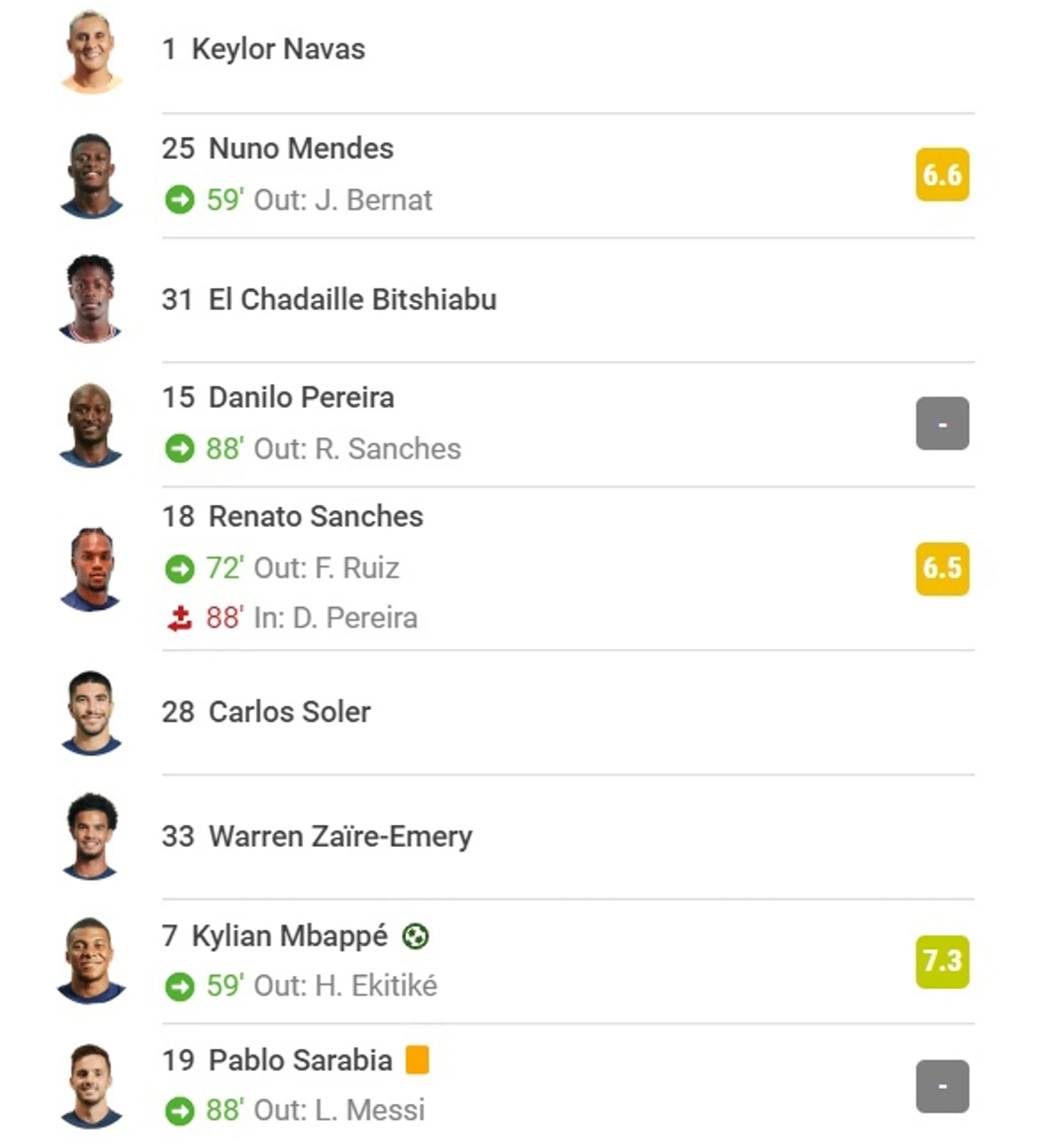This screenshot has height=1148, width=1042.
Task: Click the green sub-in arrow beside Danilo Pereira's 88'
Action: [x=179, y=449]
